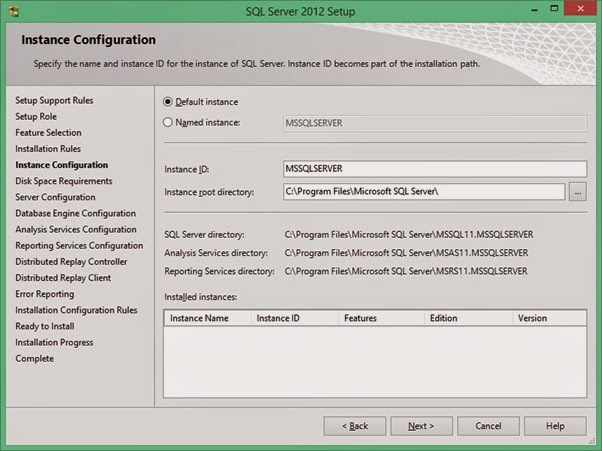Image resolution: width=602 pixels, height=451 pixels.
Task: Click the Instance Name column header
Action: pos(208,318)
